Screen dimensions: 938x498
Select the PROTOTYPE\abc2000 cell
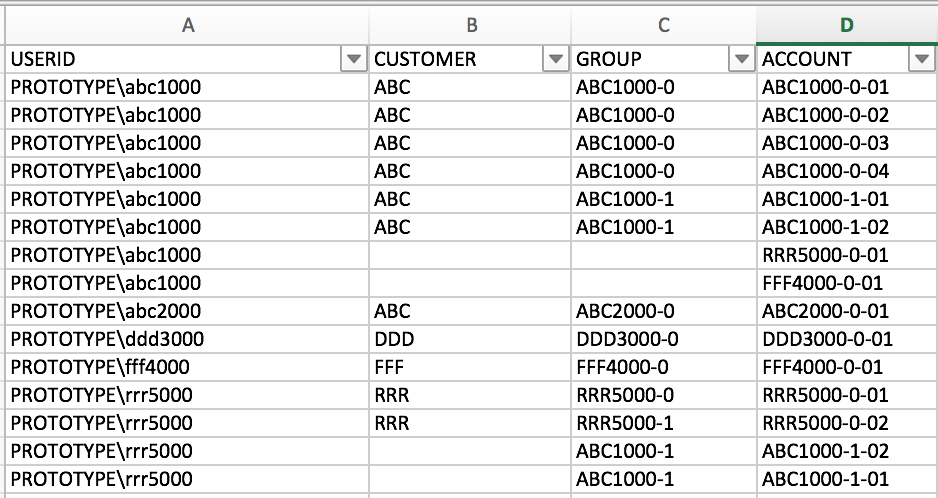pos(106,311)
